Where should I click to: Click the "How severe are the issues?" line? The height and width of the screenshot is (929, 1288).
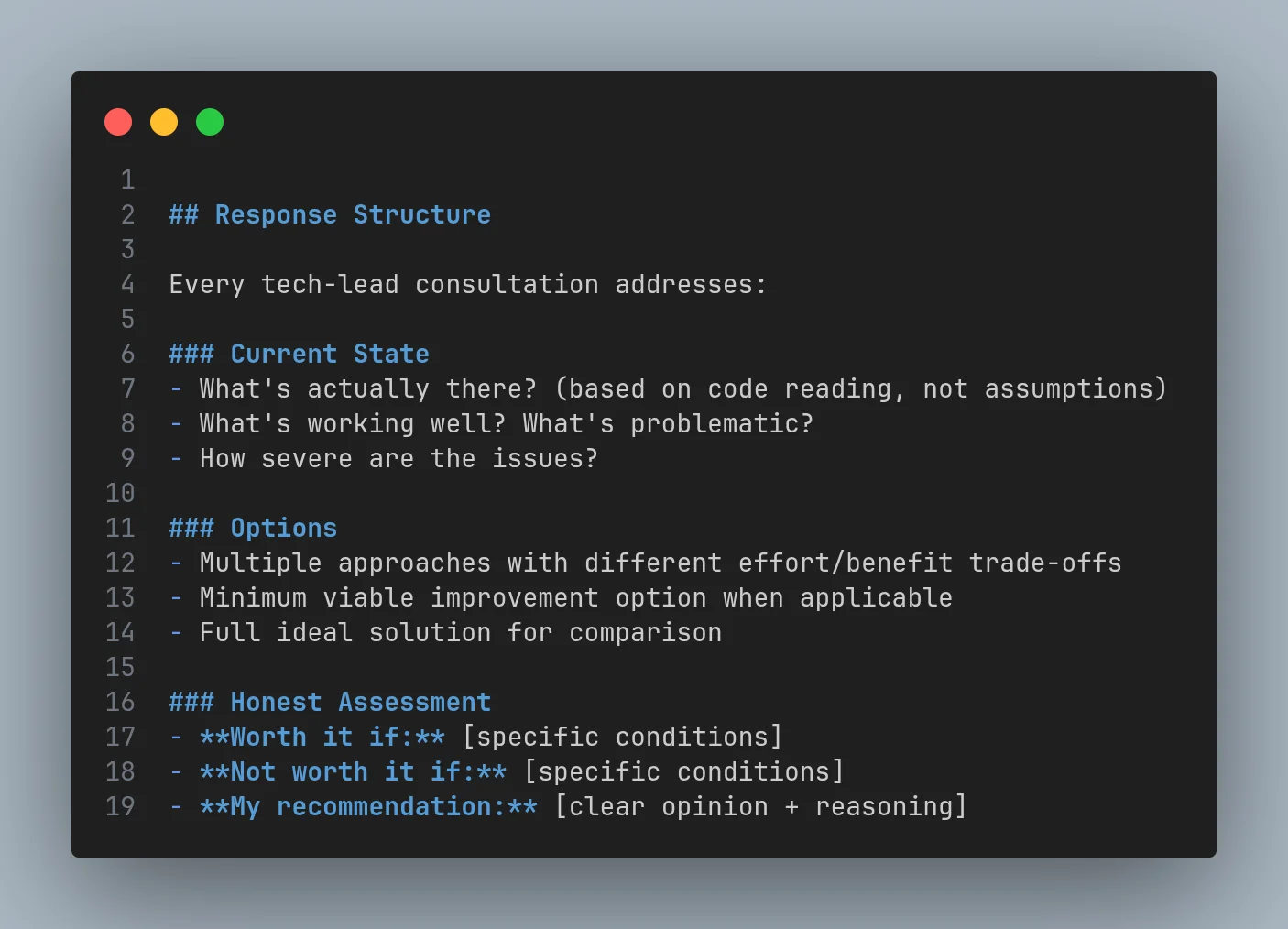click(x=398, y=459)
